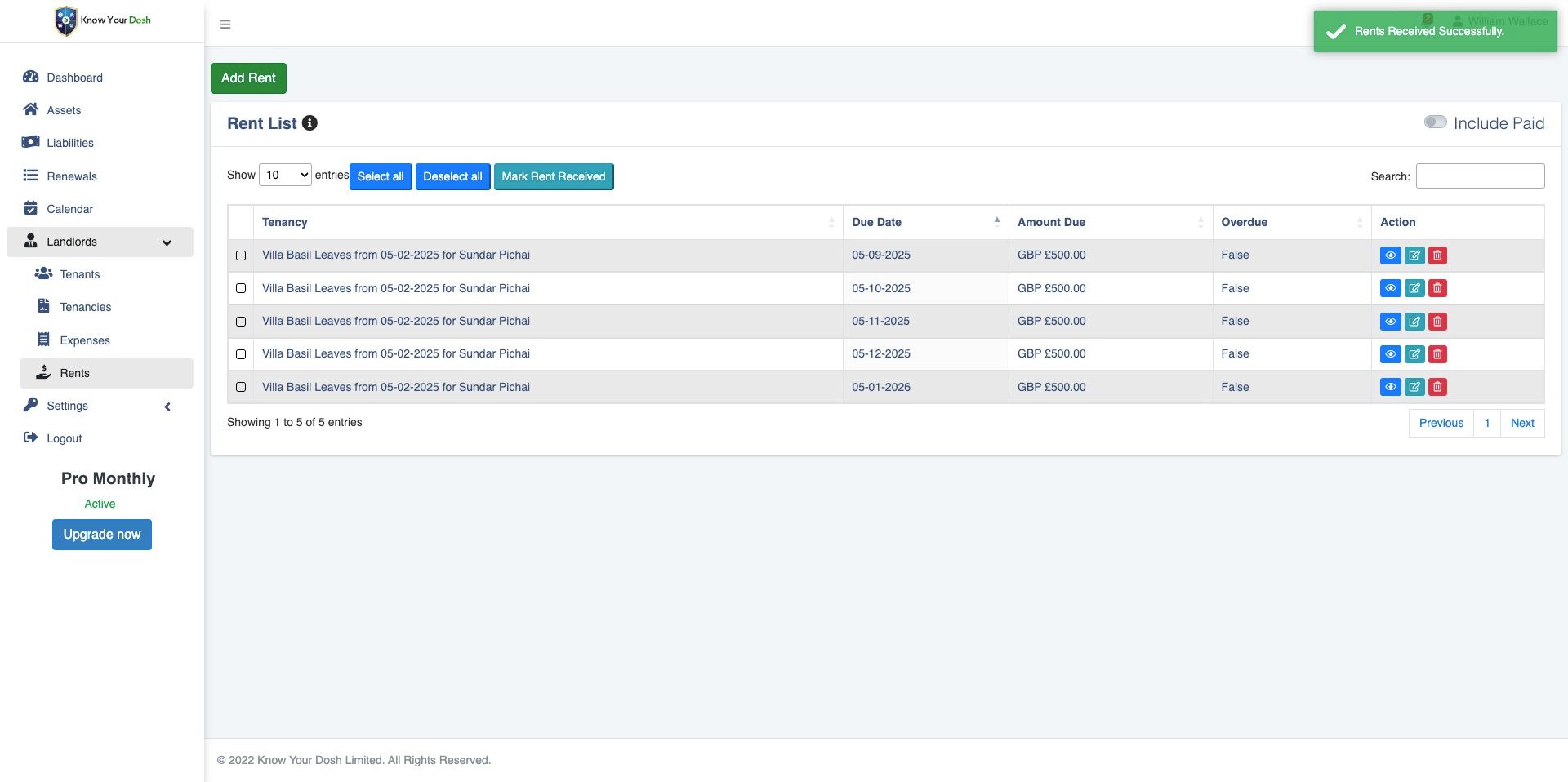
Task: Select the row checkbox for 05-12-2025 rent
Action: [241, 354]
